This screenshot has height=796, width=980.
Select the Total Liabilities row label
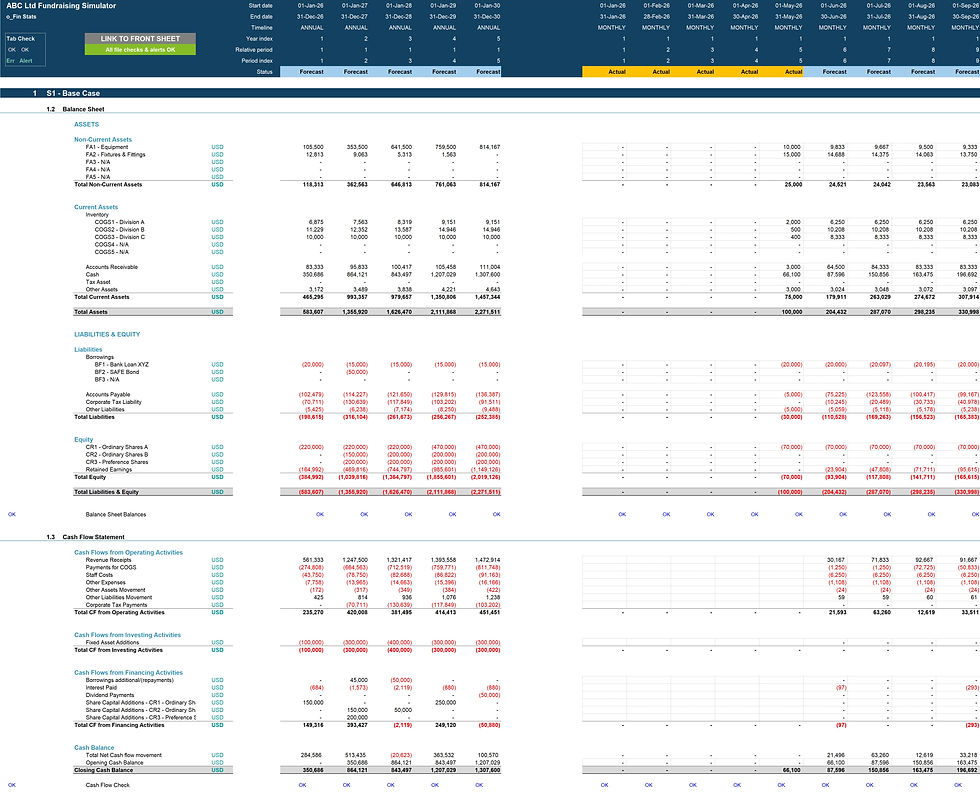pyautogui.click(x=94, y=417)
